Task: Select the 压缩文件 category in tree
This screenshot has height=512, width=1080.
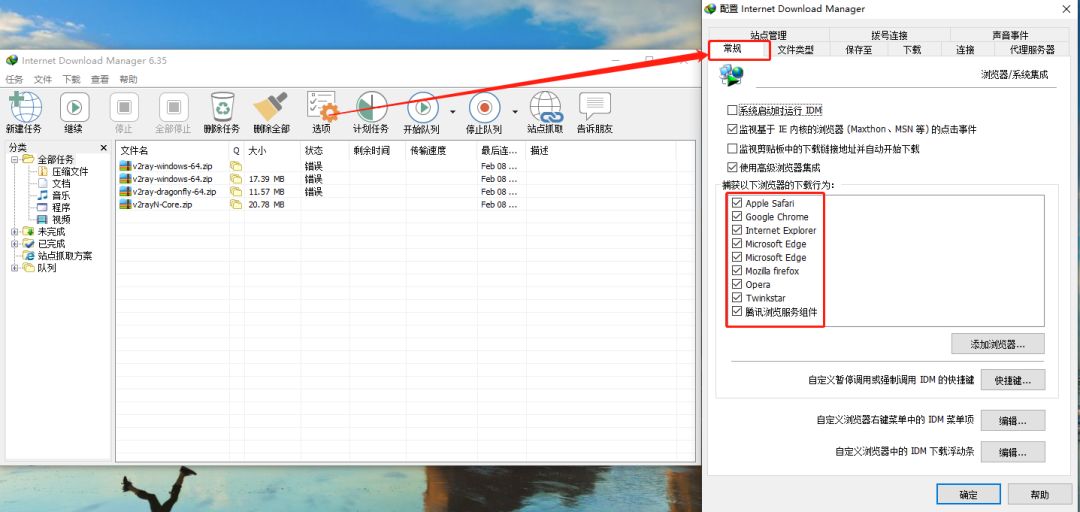Action: 69,172
